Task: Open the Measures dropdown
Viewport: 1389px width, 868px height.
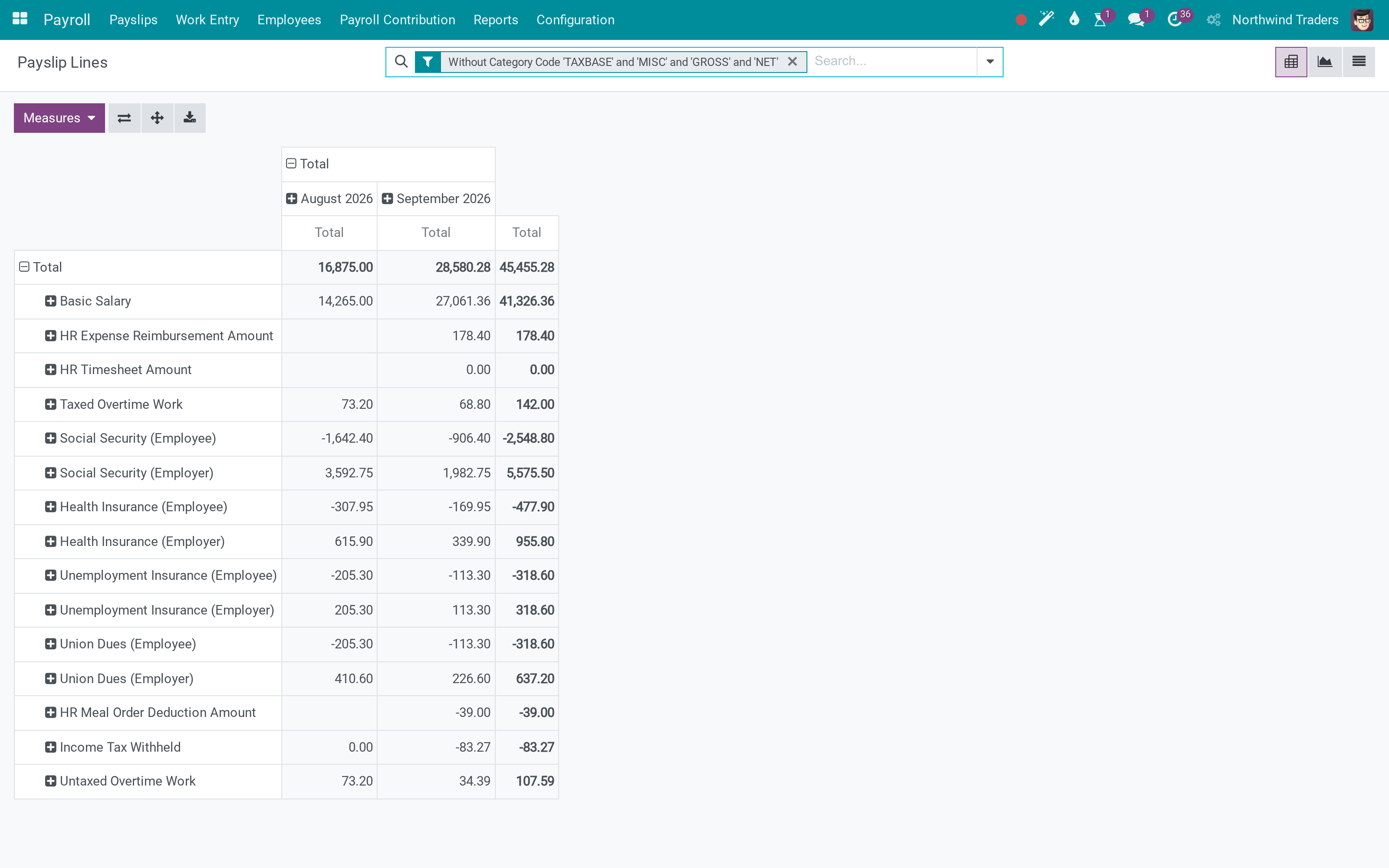Action: 59,118
